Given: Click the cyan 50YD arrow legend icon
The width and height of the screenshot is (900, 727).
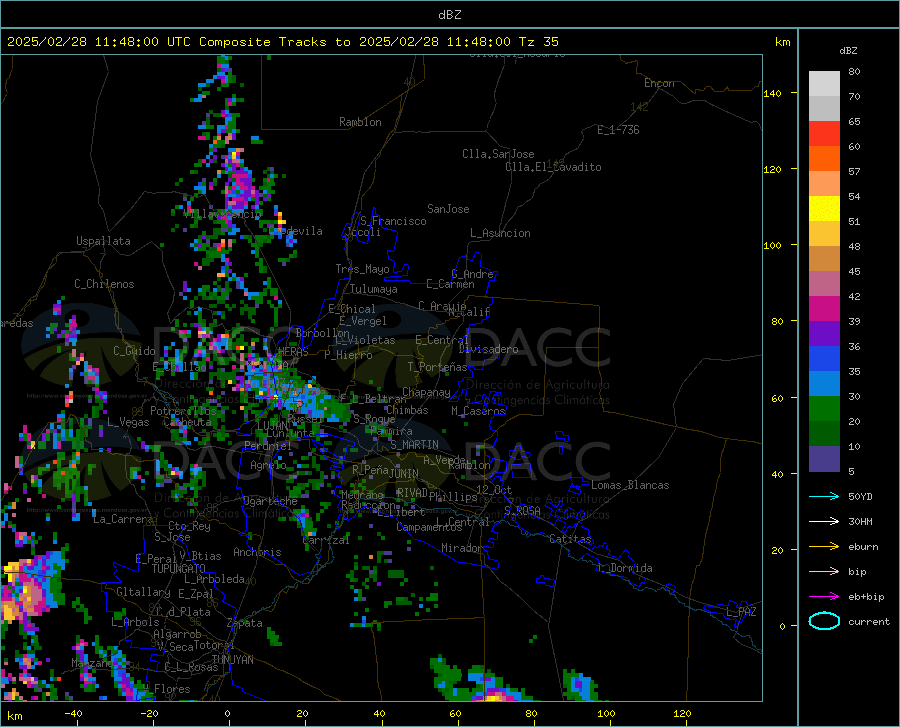Looking at the screenshot, I should (x=824, y=496).
